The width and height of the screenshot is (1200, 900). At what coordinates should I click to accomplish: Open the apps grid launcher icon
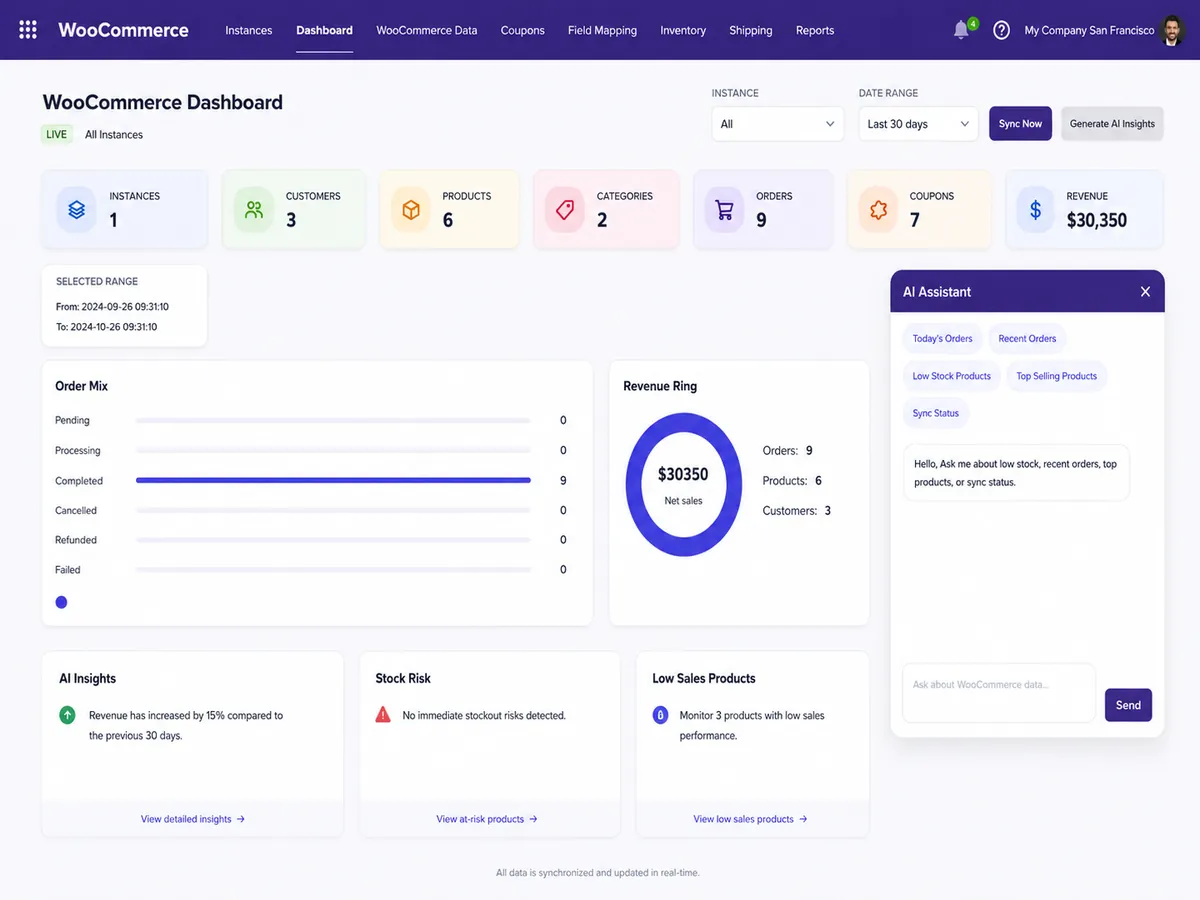pos(28,30)
